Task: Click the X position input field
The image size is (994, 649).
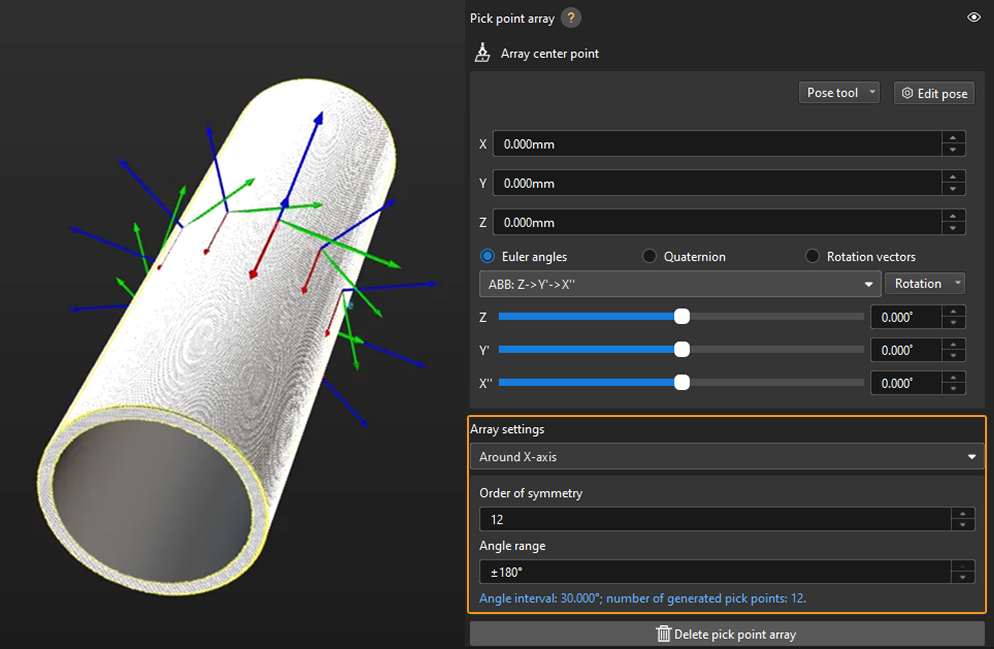Action: tap(717, 144)
